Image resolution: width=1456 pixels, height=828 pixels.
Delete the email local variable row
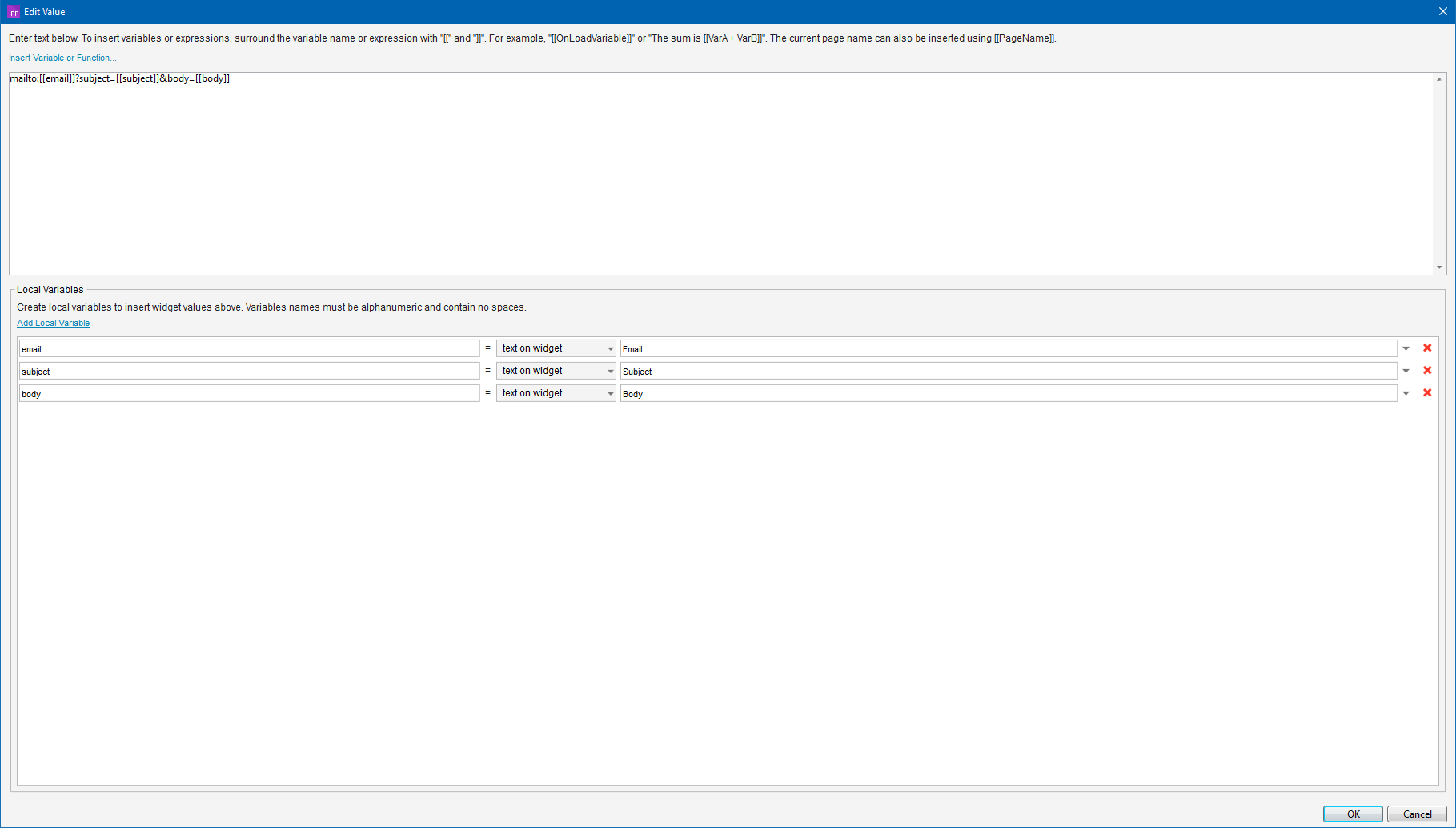pos(1427,348)
